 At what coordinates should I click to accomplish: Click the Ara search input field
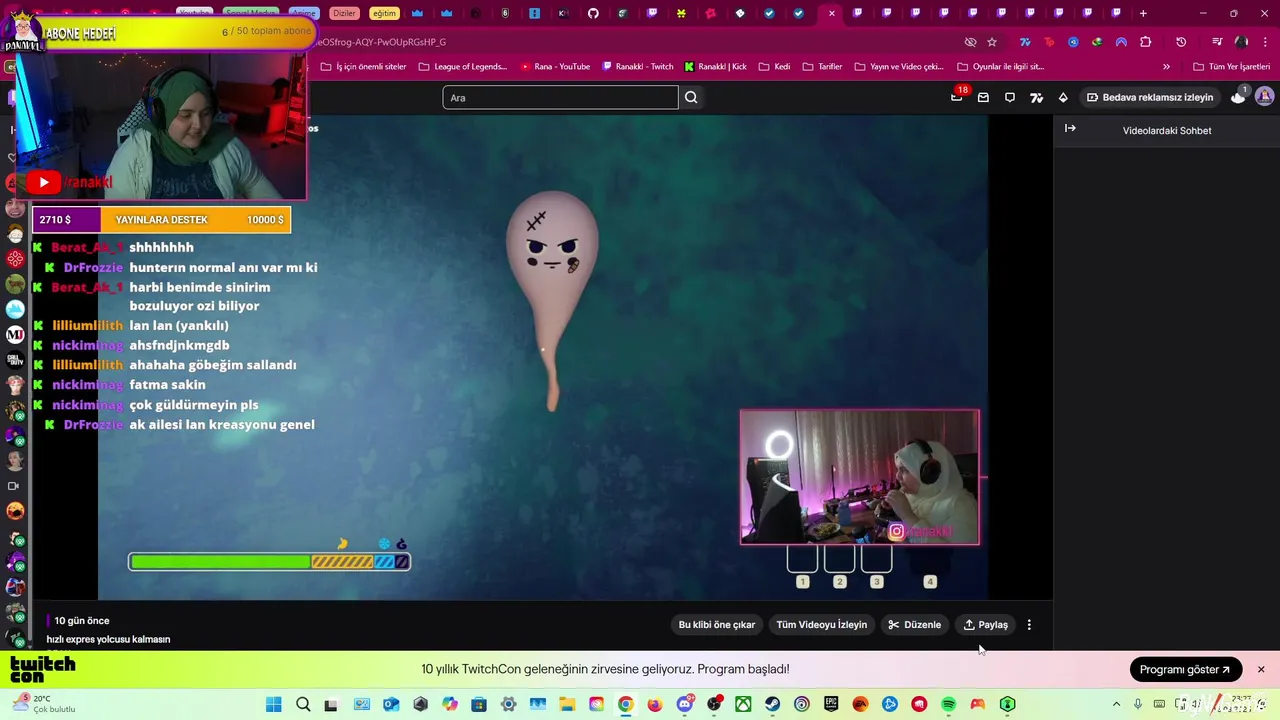(x=560, y=97)
